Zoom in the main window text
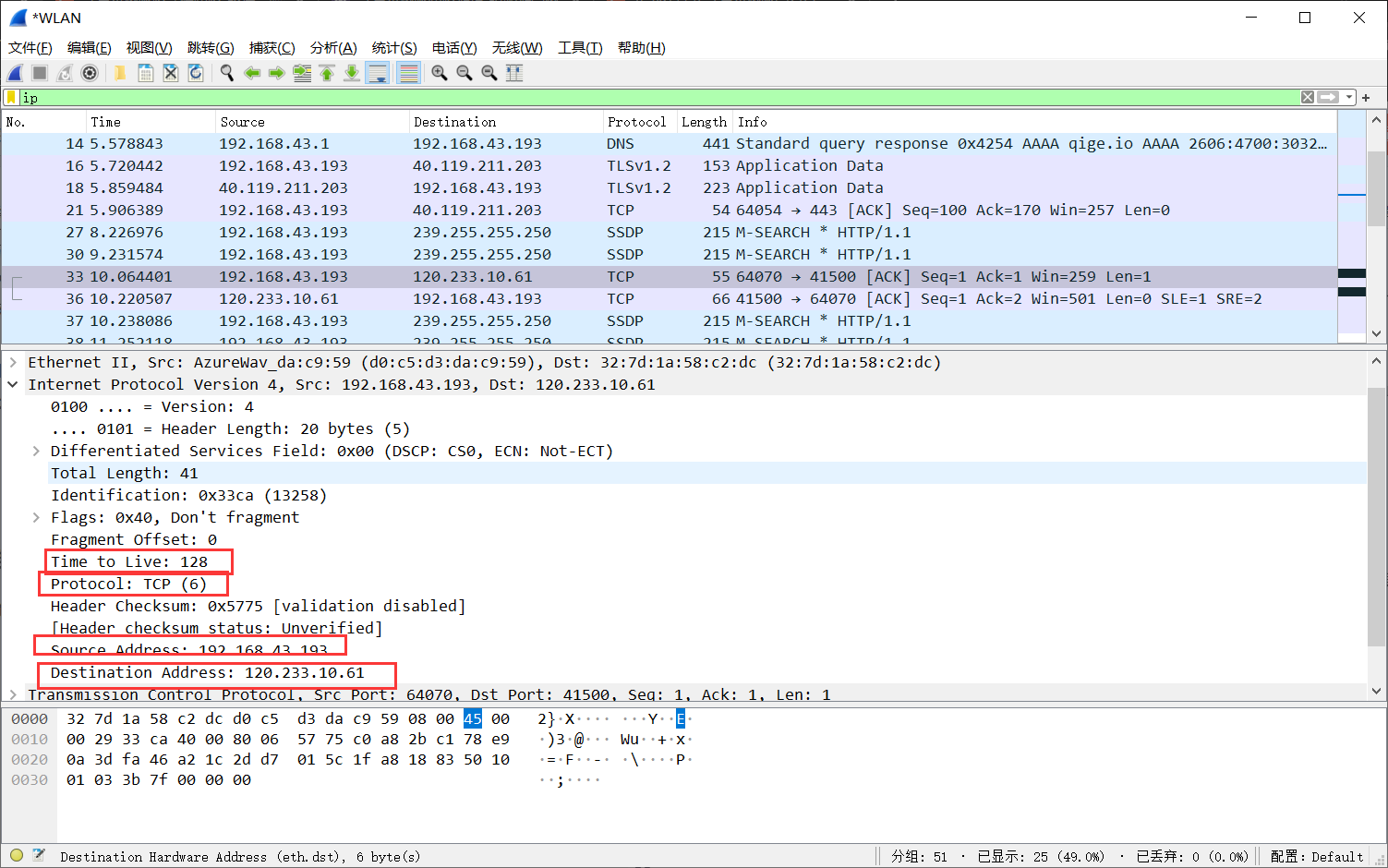 440,73
